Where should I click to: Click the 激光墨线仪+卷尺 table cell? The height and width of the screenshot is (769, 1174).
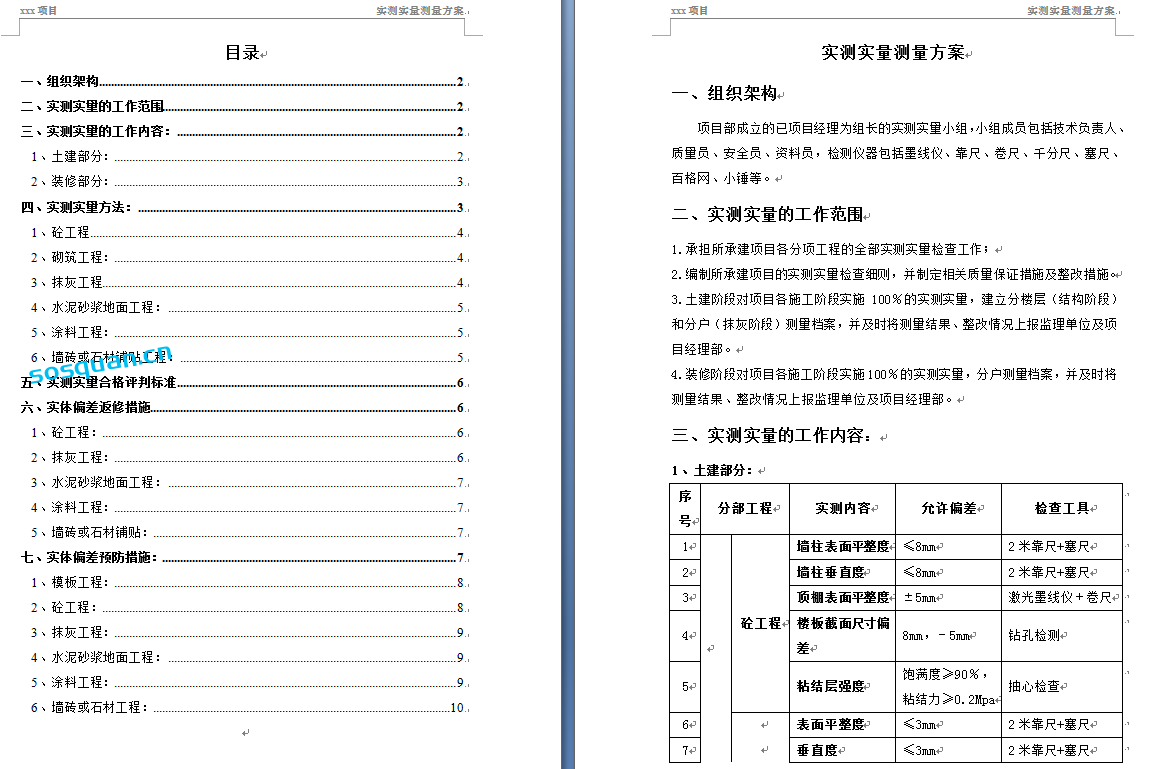coord(1060,598)
